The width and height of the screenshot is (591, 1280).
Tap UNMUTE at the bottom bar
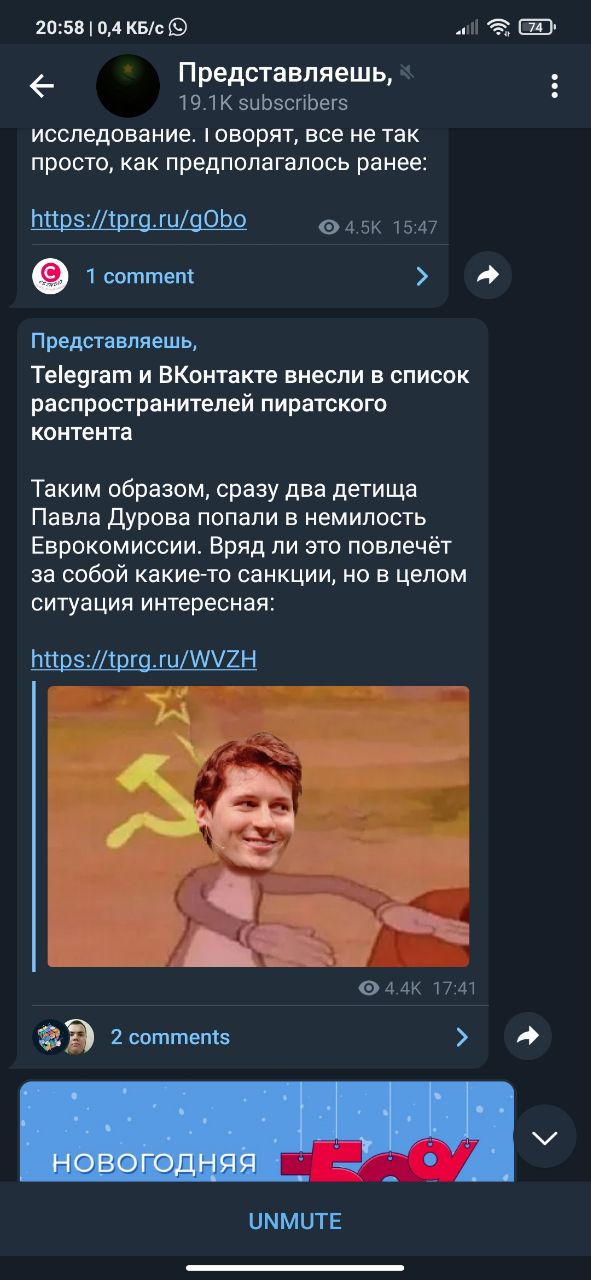[295, 1221]
